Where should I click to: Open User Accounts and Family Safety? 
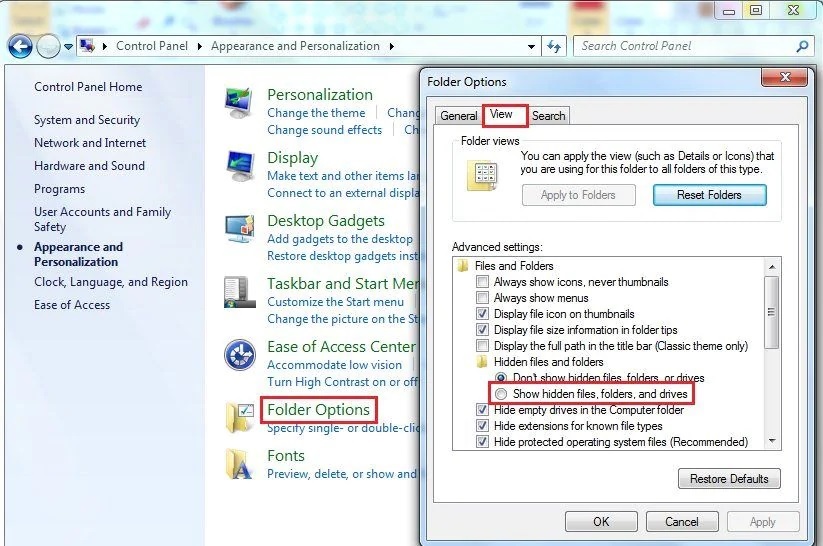[102, 219]
